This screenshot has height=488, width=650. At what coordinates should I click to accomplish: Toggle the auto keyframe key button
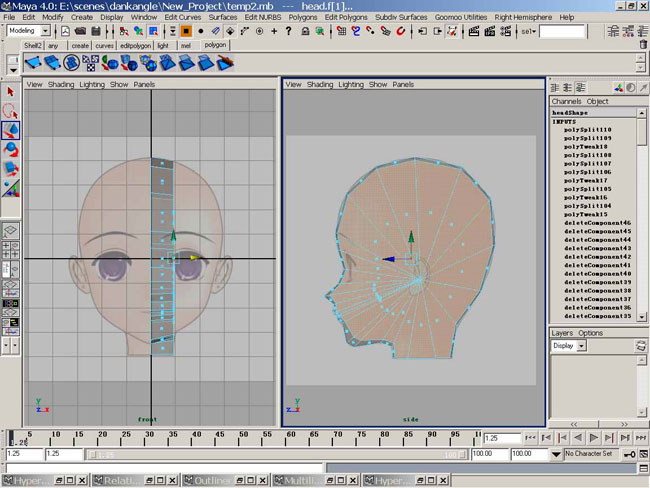630,455
